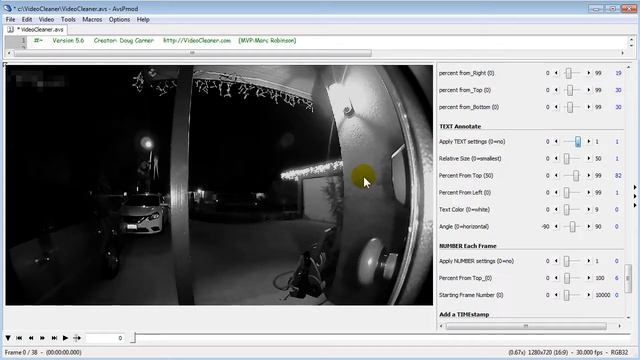Click the Angle (0=horizontal) slider

coord(572,227)
